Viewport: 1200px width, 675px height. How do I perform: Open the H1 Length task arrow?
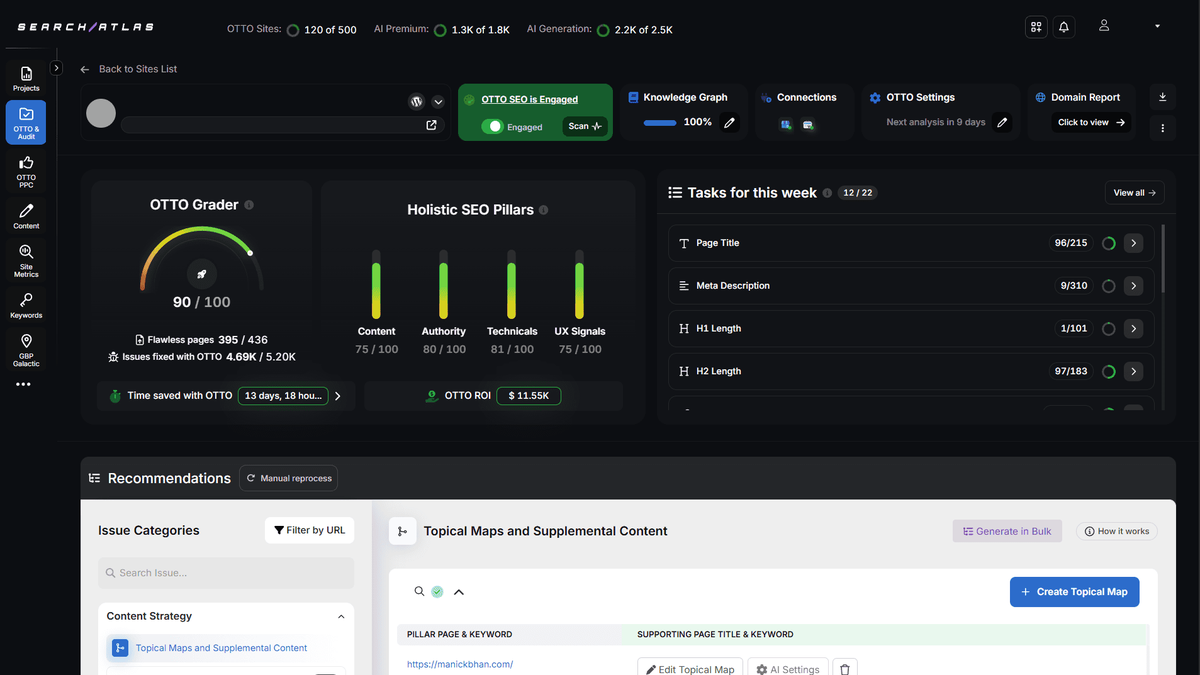(1133, 329)
